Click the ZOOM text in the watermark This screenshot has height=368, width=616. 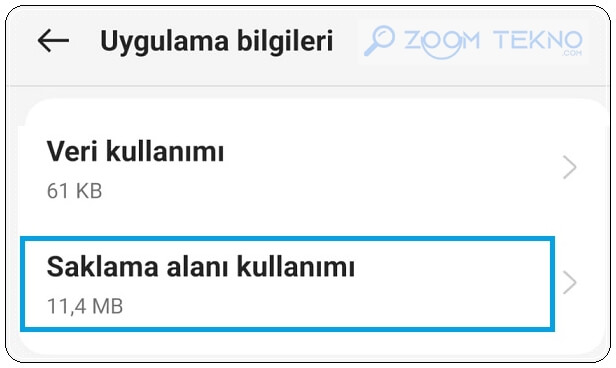pos(442,41)
